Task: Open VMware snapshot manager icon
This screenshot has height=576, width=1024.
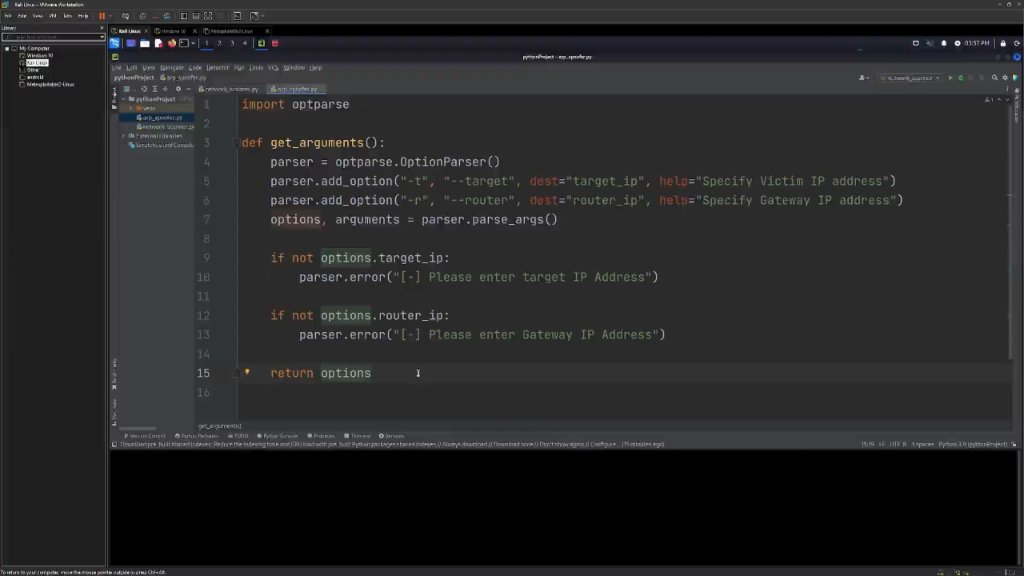Action: [167, 16]
